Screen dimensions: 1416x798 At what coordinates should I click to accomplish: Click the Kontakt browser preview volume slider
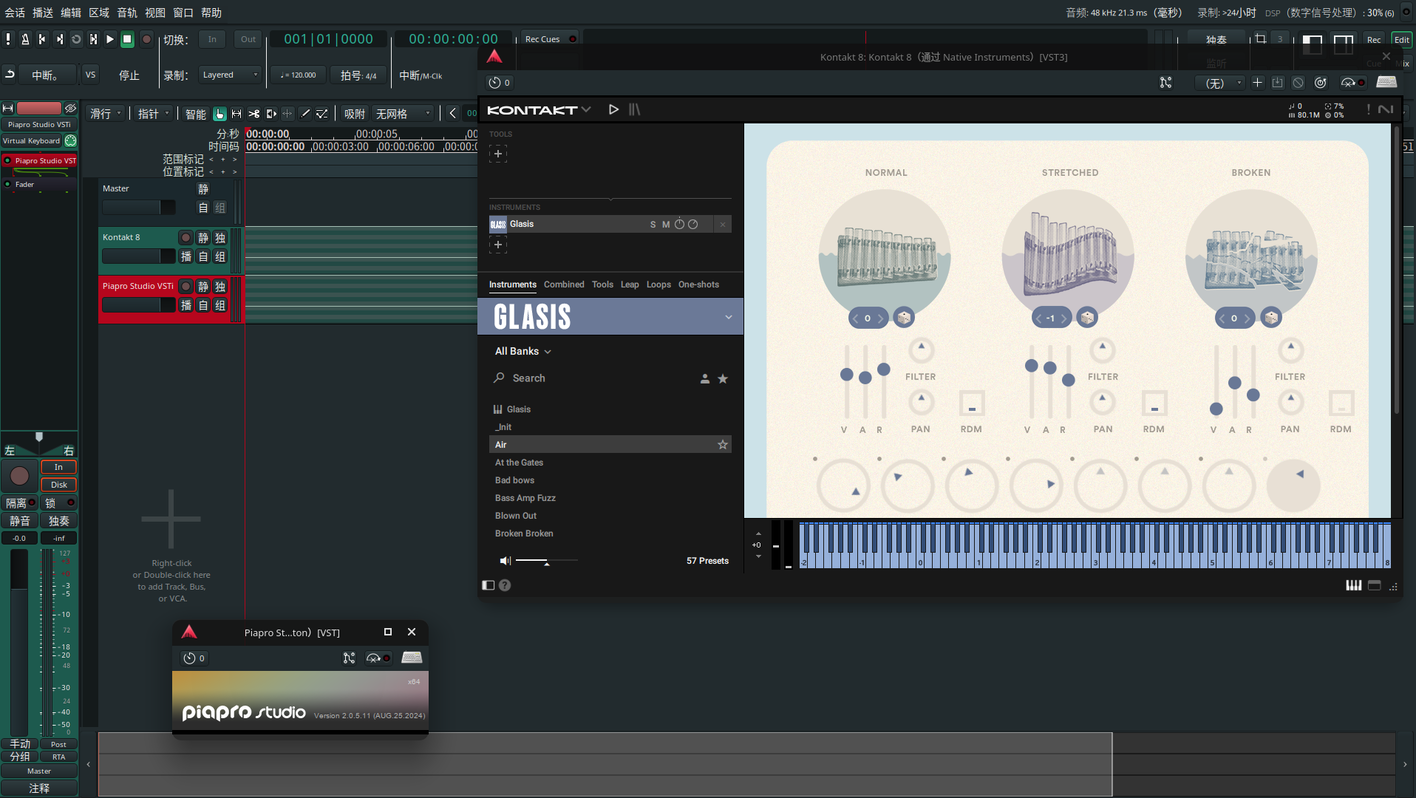click(x=546, y=561)
